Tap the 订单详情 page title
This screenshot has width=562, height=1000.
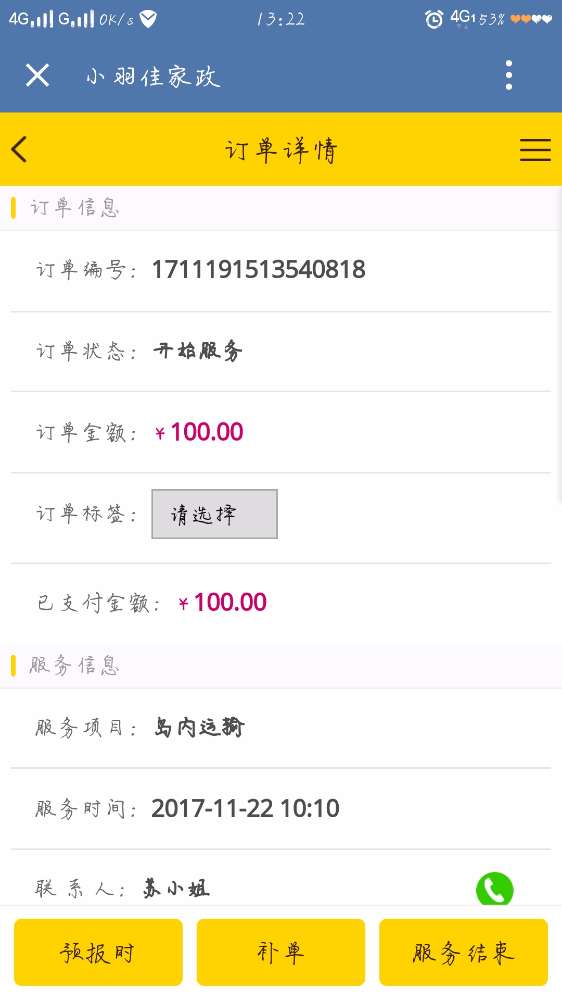point(281,150)
